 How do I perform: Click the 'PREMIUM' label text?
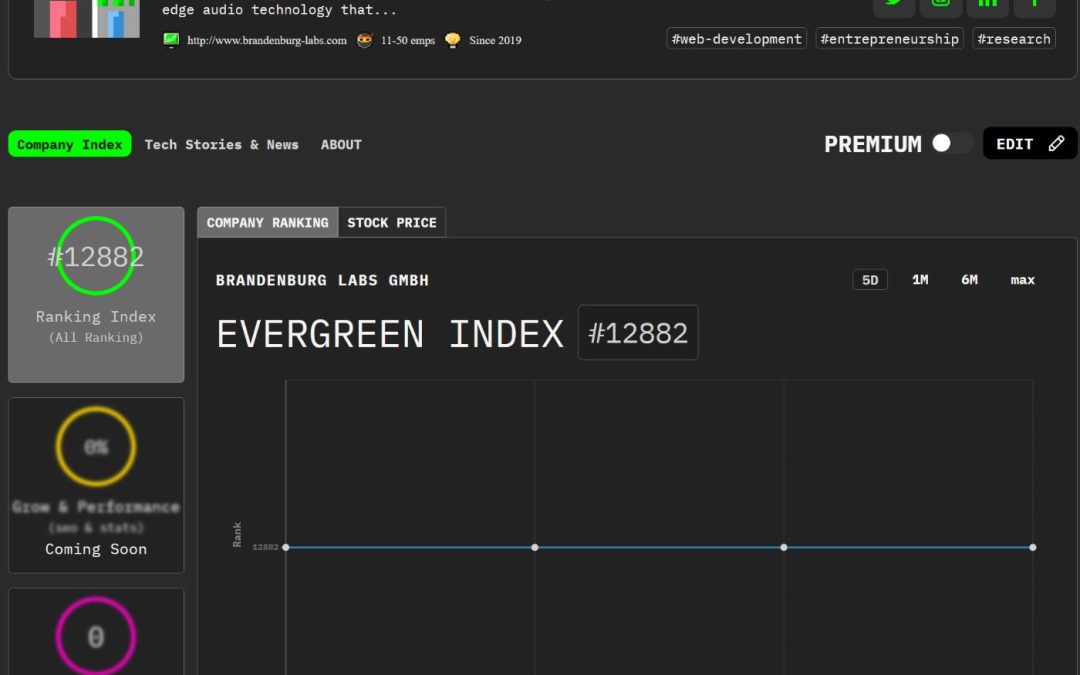pyautogui.click(x=873, y=144)
